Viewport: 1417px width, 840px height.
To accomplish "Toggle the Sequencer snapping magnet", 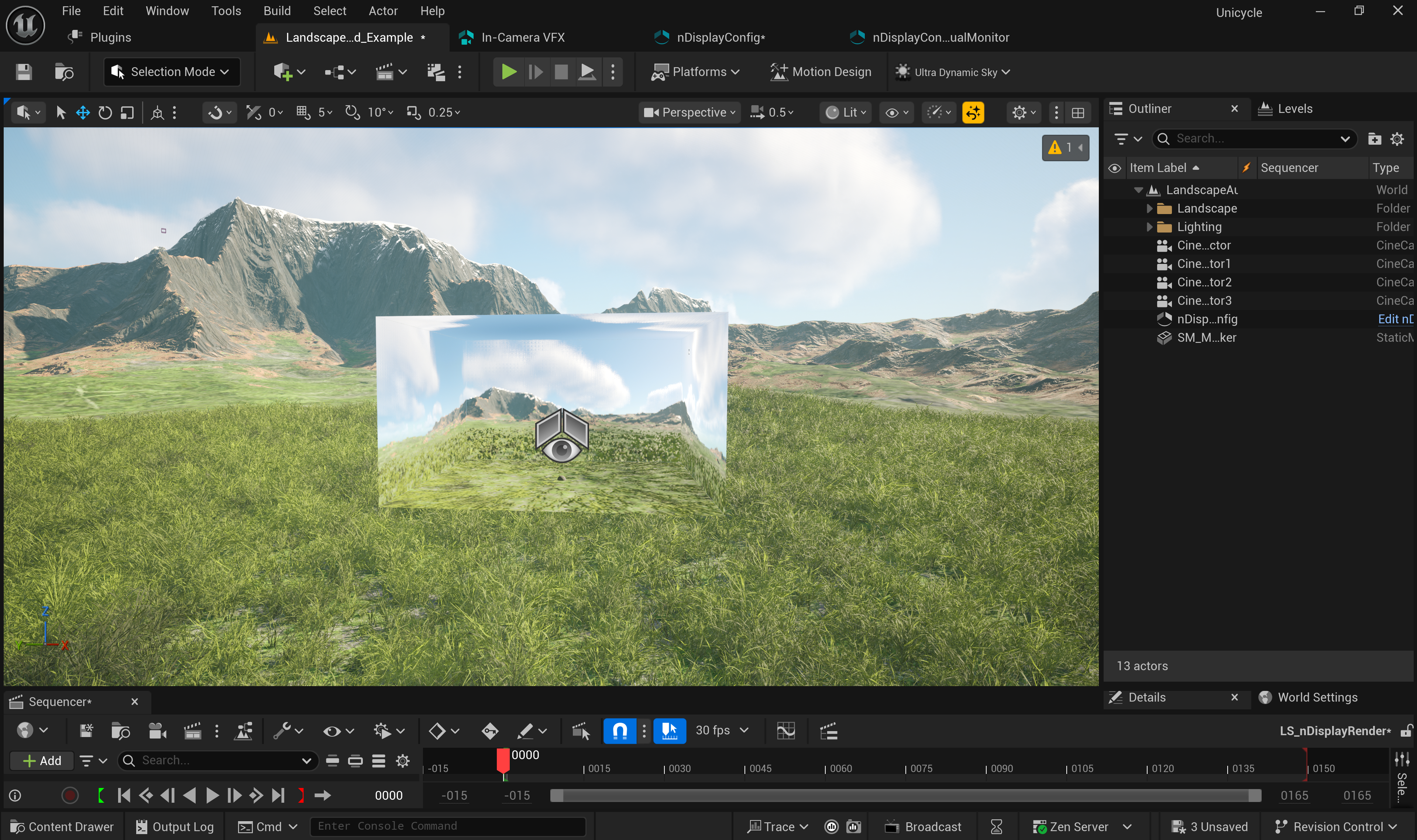I will pos(620,731).
